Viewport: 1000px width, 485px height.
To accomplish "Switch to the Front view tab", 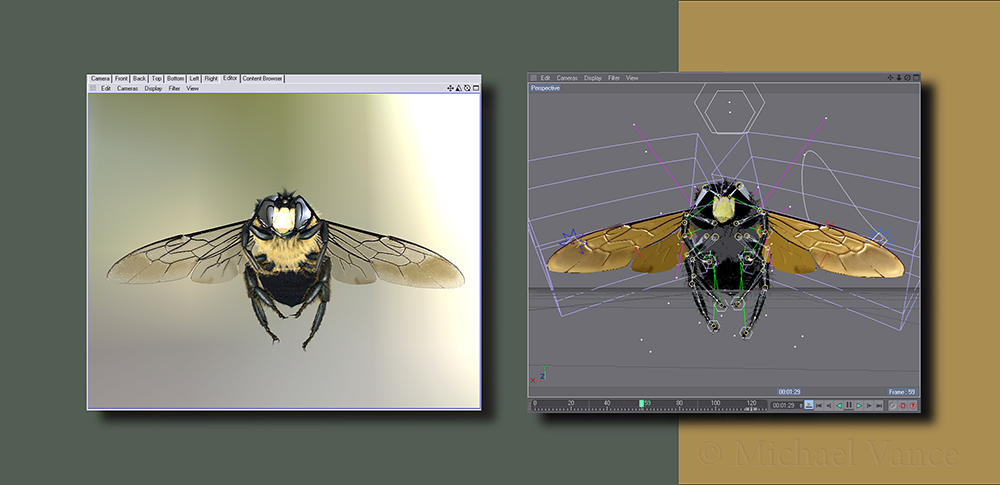I will coord(121,78).
